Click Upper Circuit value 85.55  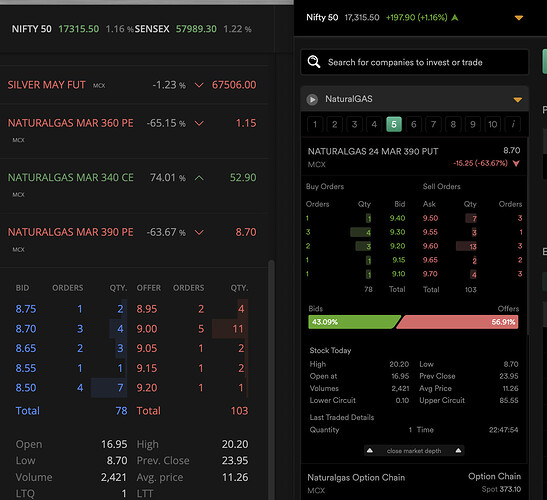point(509,400)
